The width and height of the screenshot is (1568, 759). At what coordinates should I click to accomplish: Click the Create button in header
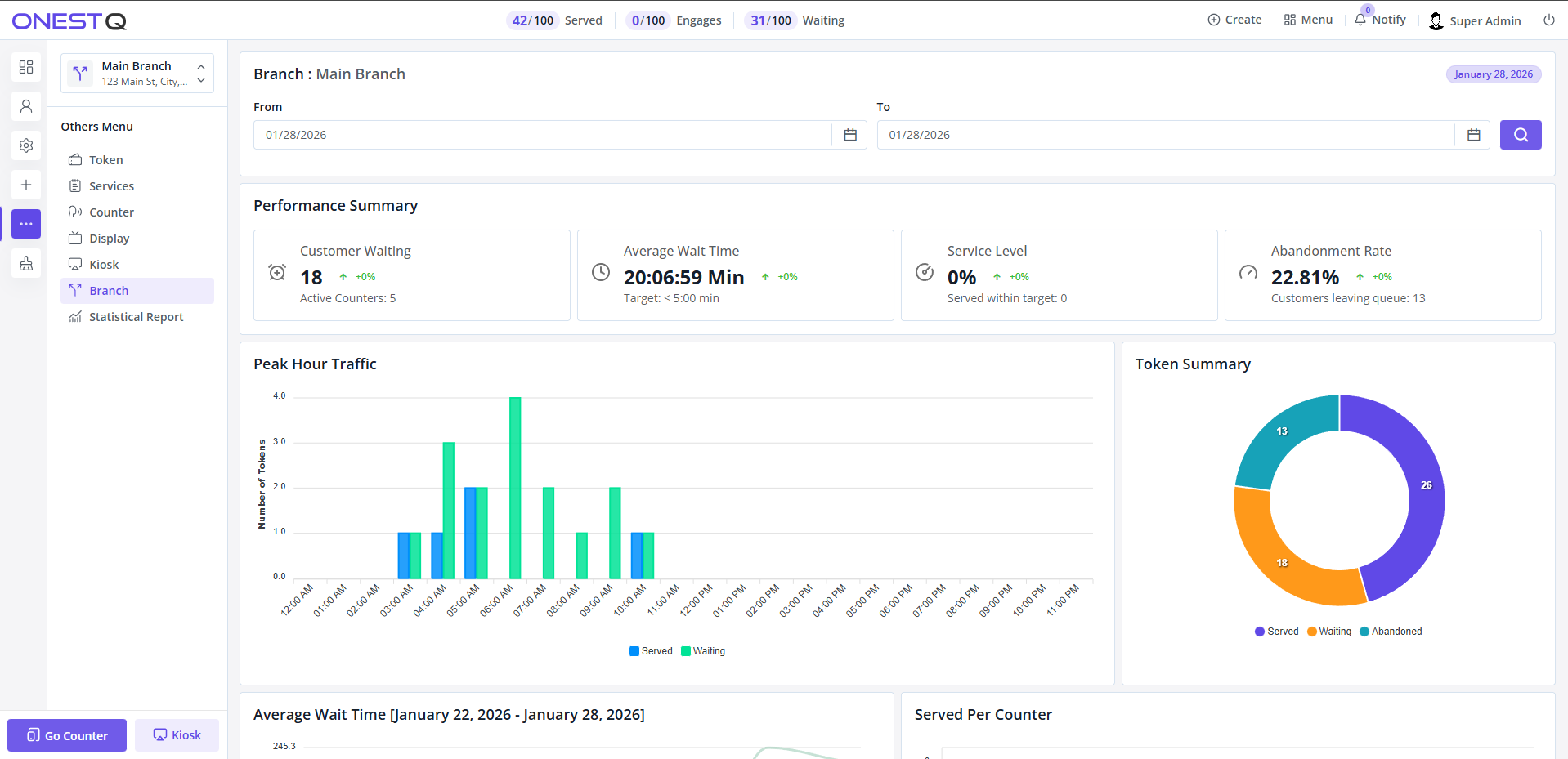tap(1234, 20)
